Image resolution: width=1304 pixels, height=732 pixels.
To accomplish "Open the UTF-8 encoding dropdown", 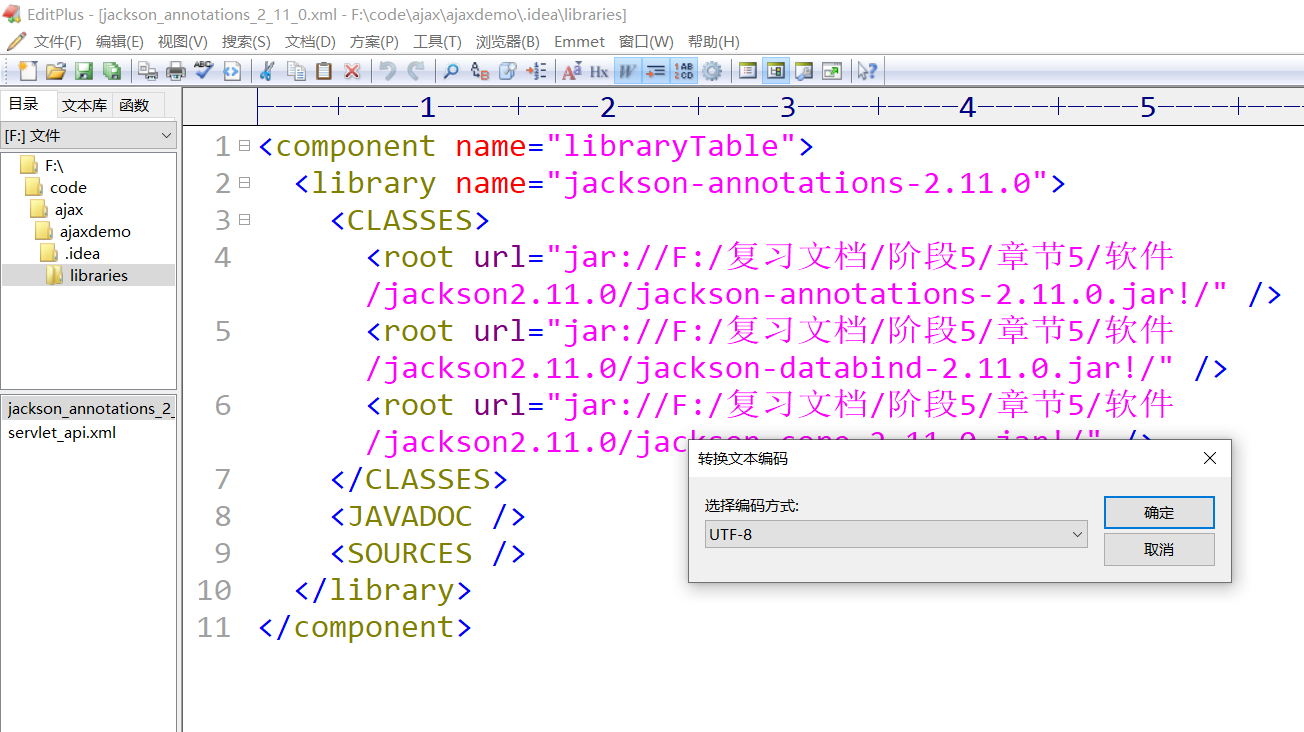I will pyautogui.click(x=895, y=534).
